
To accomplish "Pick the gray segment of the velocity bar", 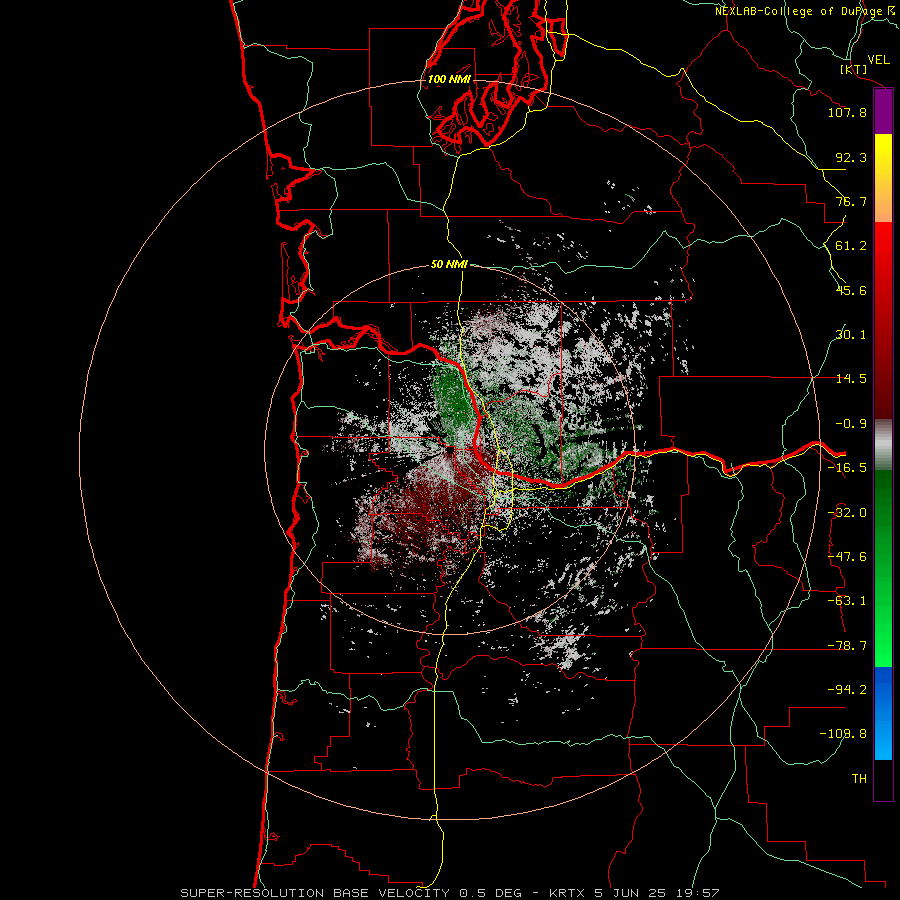I will 883,444.
